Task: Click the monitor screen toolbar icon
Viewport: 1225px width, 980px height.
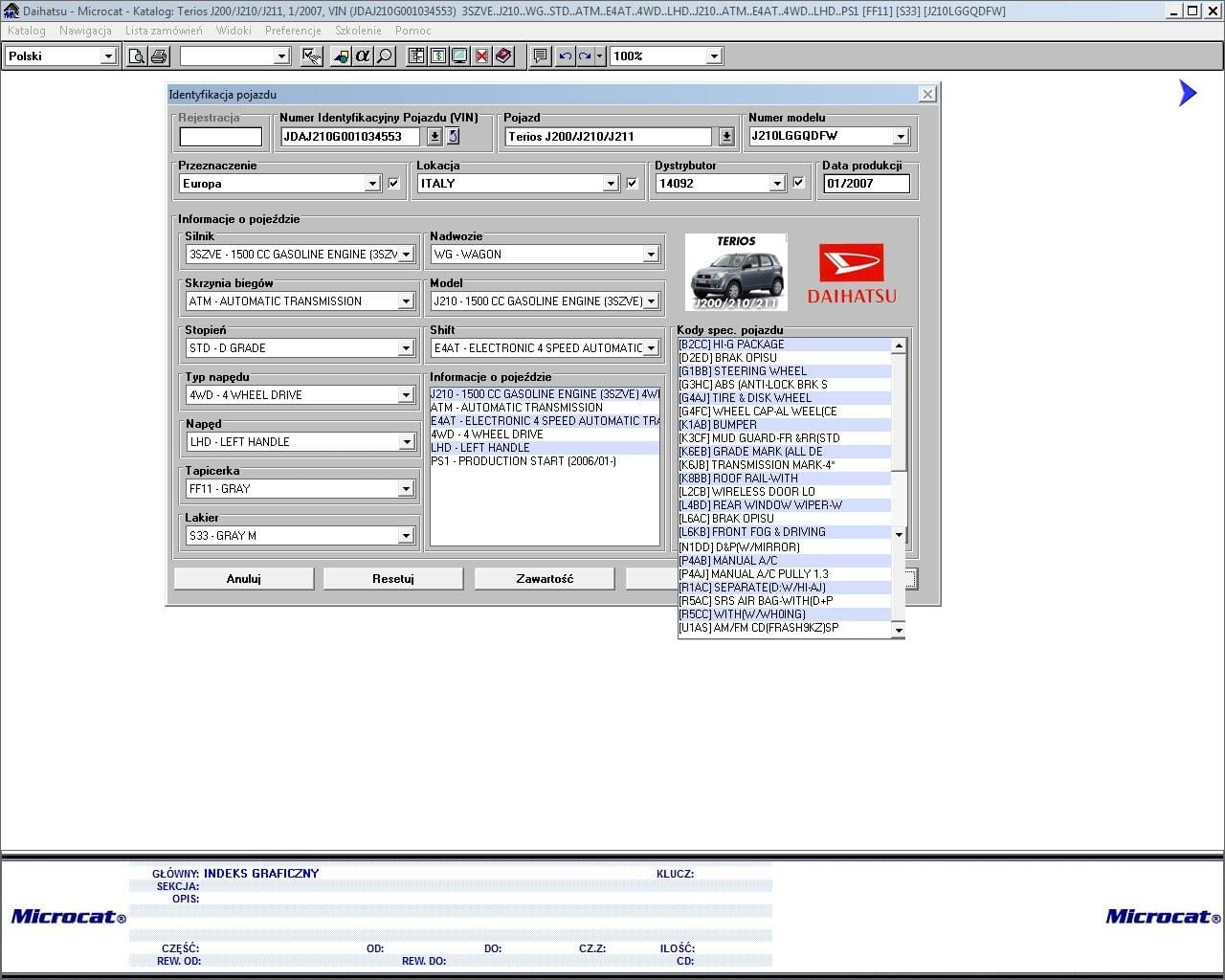Action: 459,56
